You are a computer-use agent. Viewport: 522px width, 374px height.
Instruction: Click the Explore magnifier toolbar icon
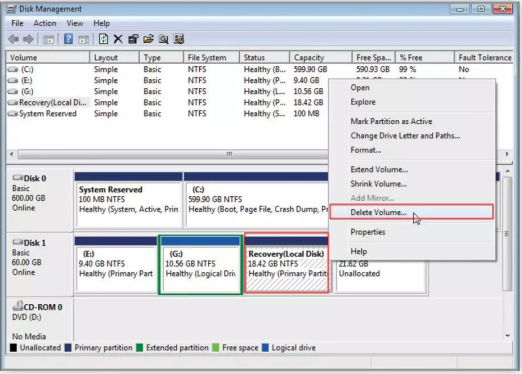coord(163,39)
